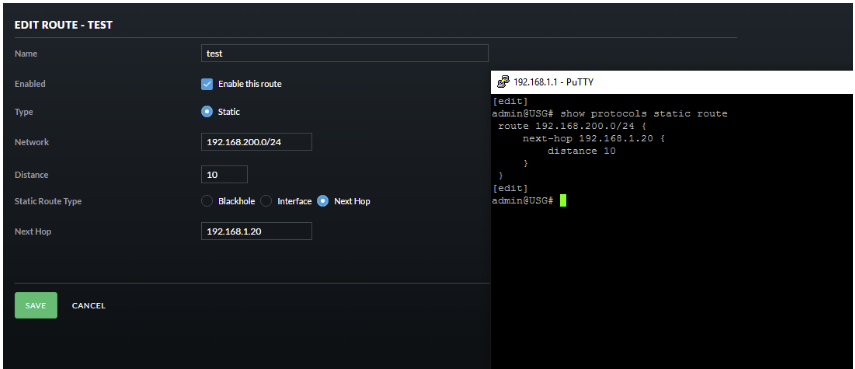Image resolution: width=855 pixels, height=369 pixels.
Task: Click the Blackhole label text
Action: pyautogui.click(x=237, y=201)
